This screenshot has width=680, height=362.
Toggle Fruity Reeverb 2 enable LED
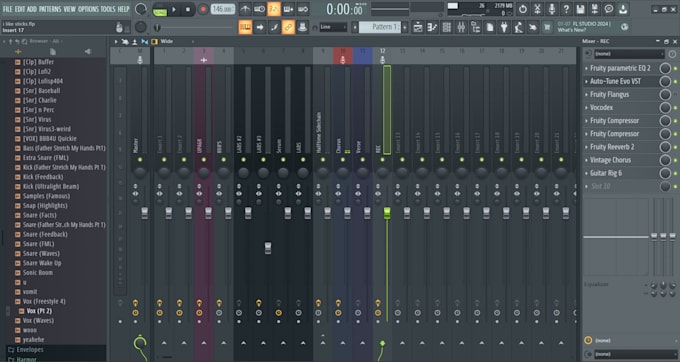[675, 147]
